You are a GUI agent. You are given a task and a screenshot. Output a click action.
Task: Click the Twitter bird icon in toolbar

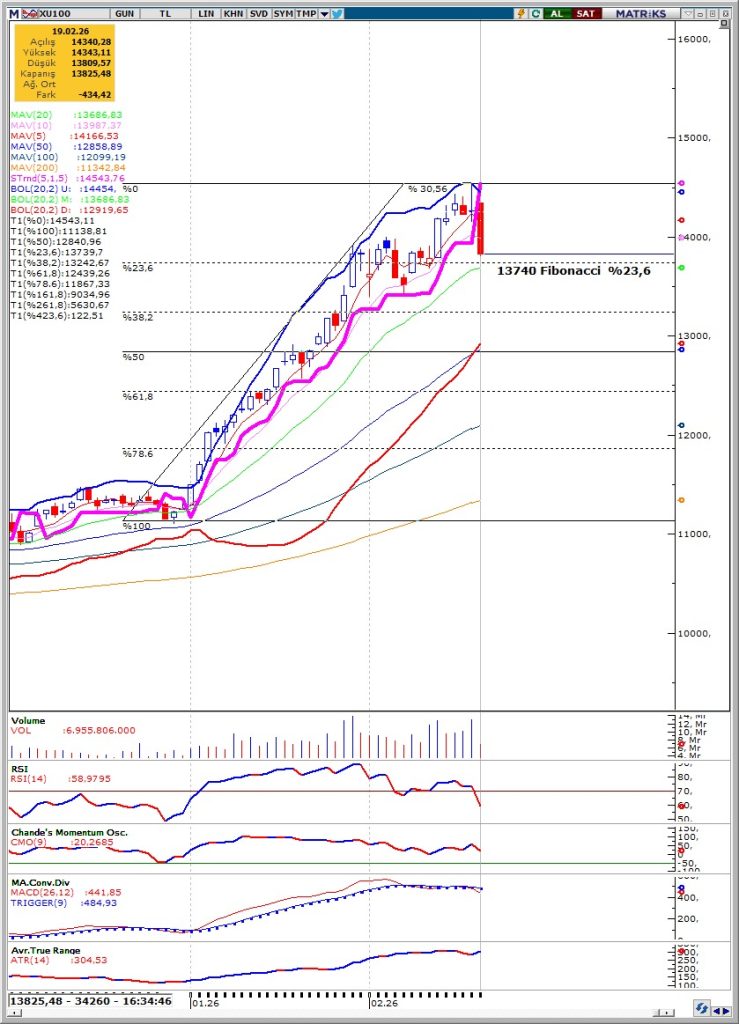tap(337, 13)
